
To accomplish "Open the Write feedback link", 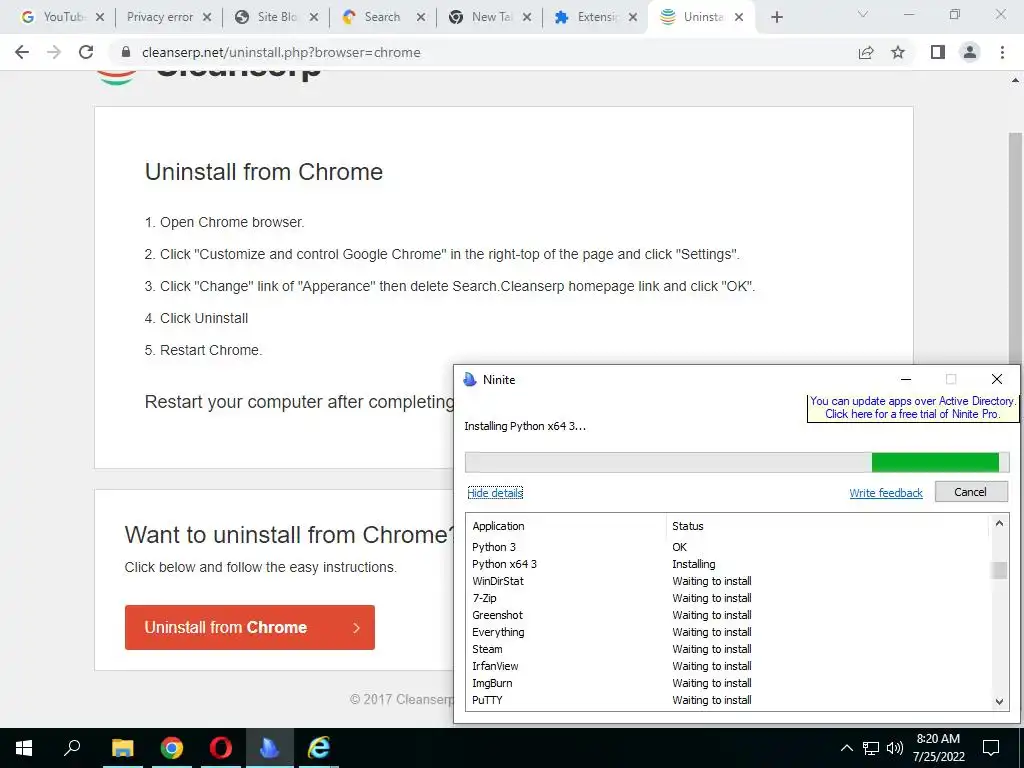I will pyautogui.click(x=886, y=492).
